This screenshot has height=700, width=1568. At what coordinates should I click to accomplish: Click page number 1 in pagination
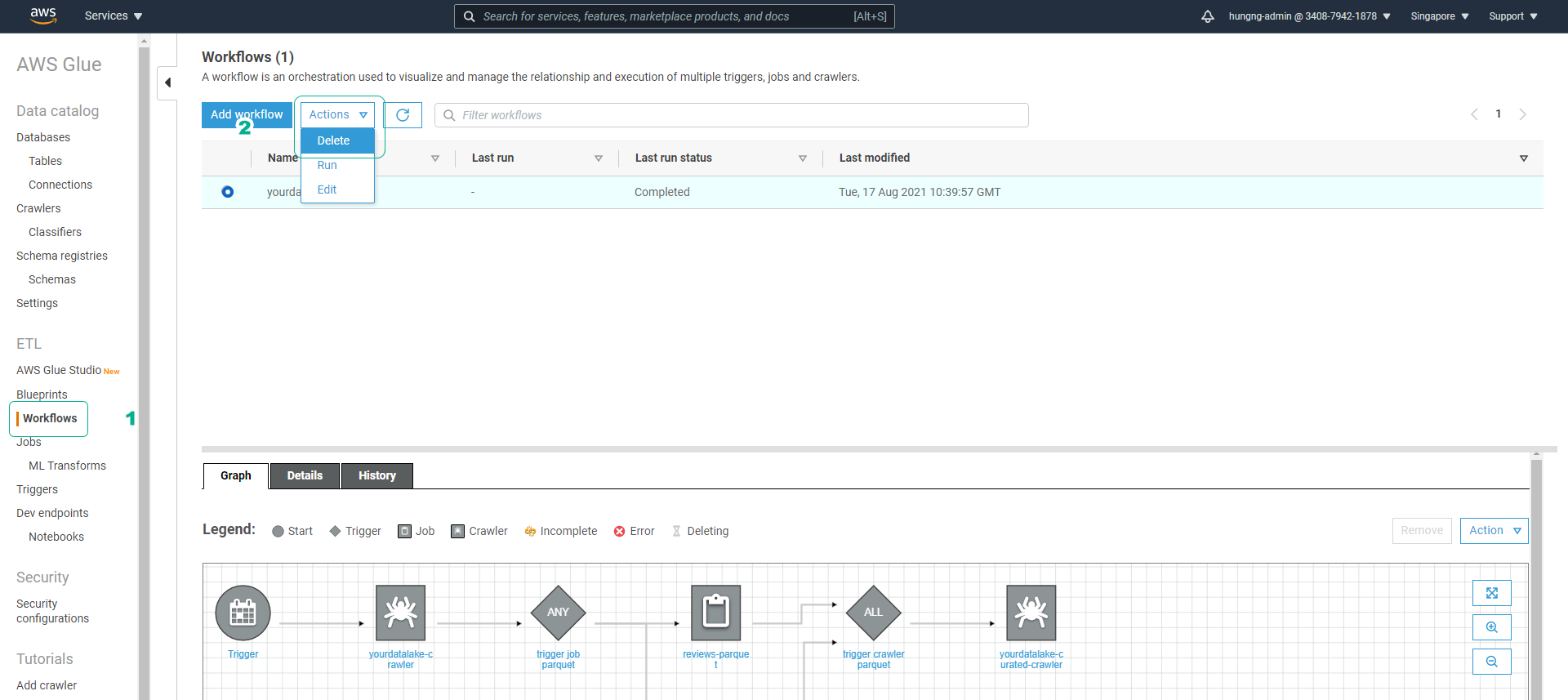[x=1499, y=114]
